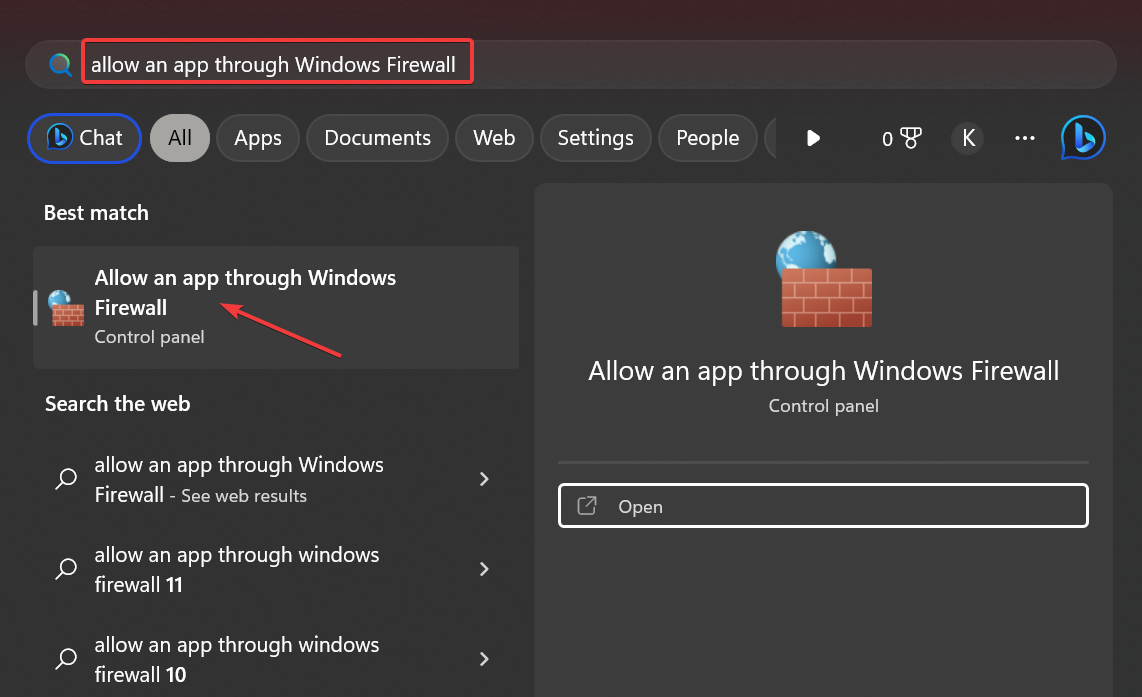Select suggestion 'allow an app through windows firewall 10'
Viewport: 1142px width, 697px height.
click(x=276, y=659)
